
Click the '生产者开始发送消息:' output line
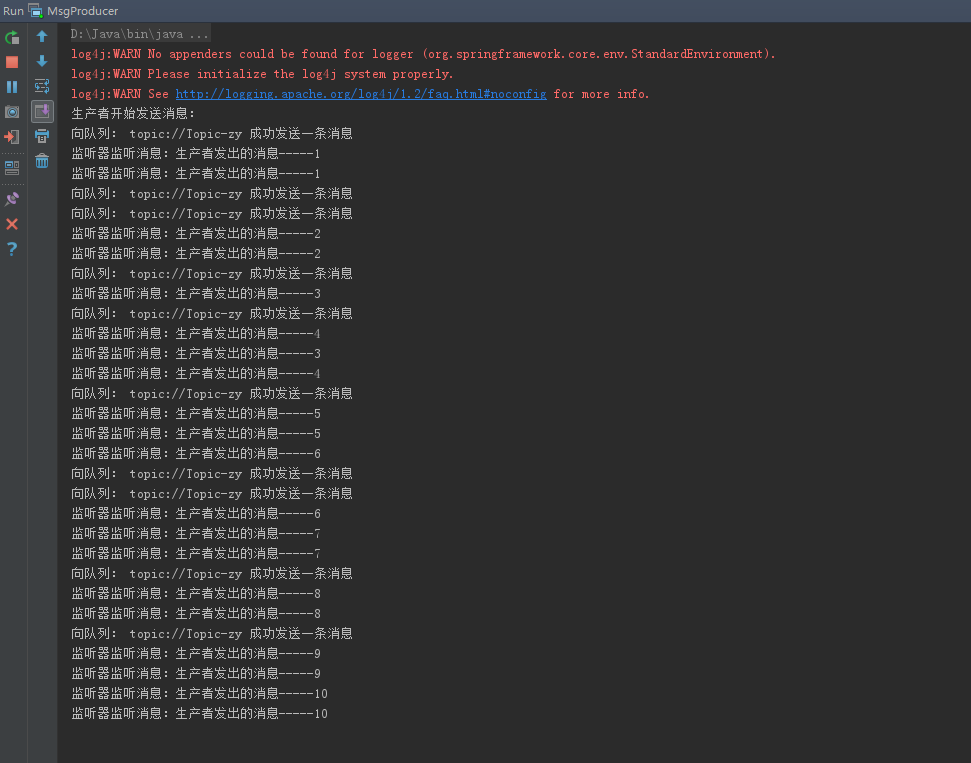click(133, 113)
